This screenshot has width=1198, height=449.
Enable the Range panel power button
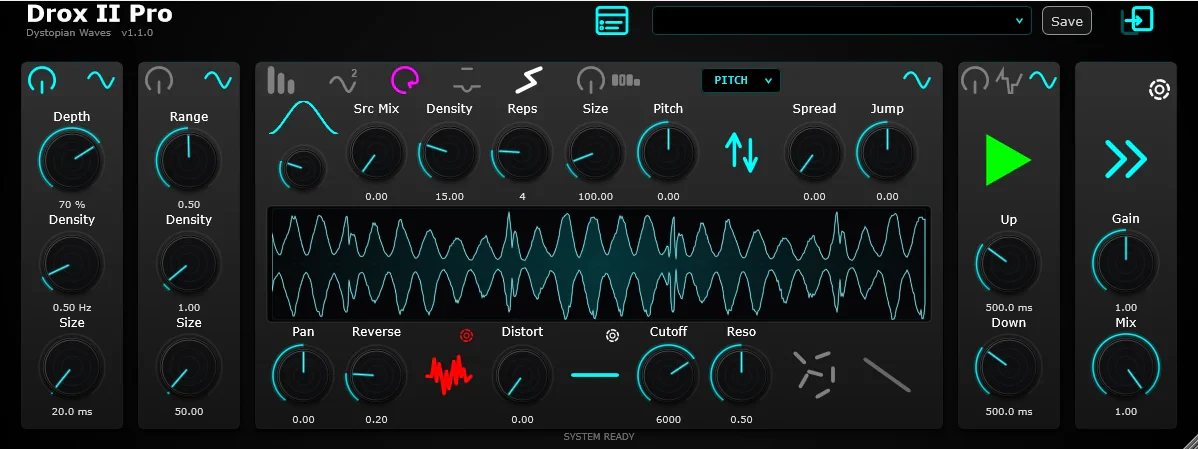click(159, 80)
